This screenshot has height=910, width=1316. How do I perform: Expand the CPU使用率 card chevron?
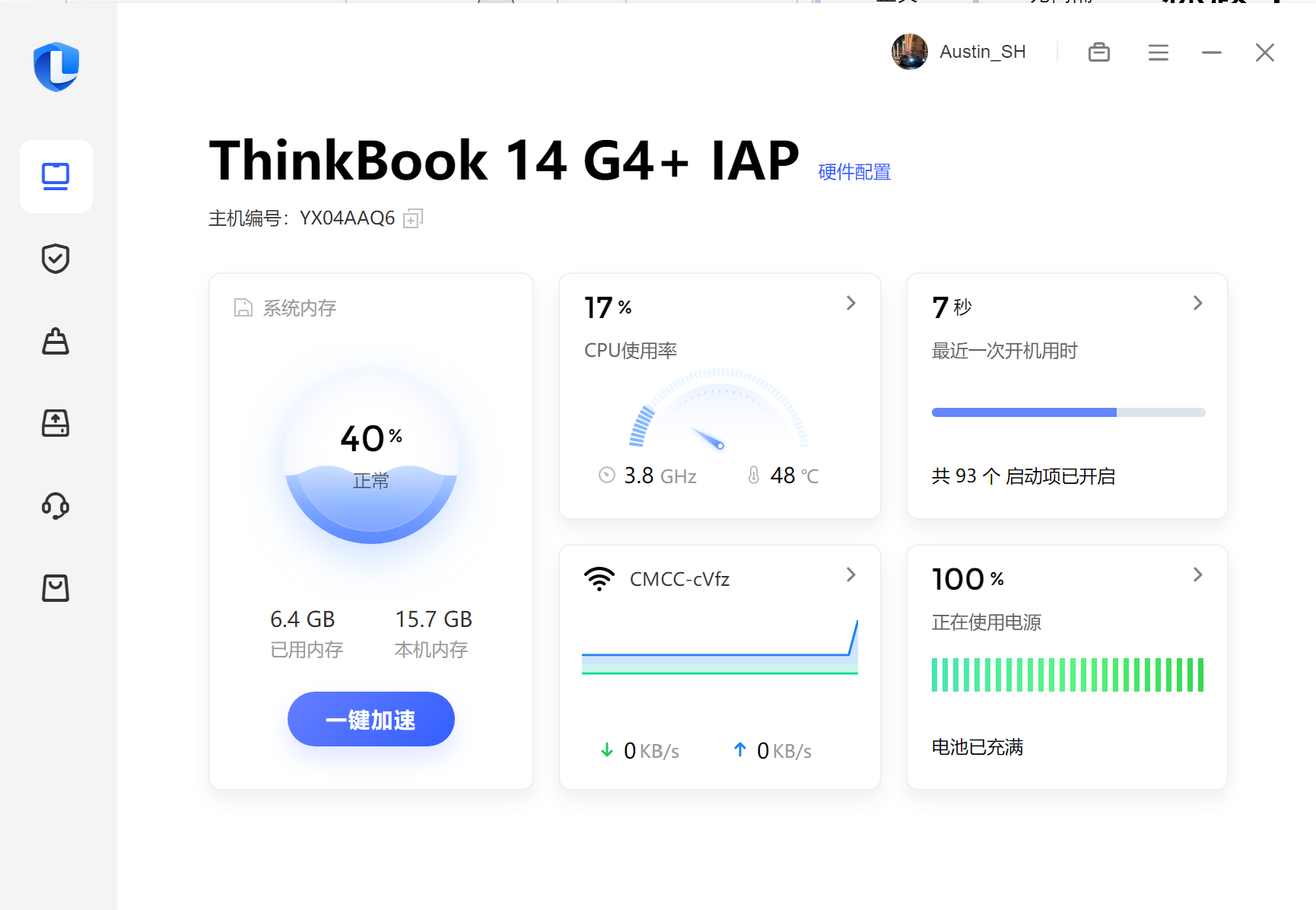851,304
